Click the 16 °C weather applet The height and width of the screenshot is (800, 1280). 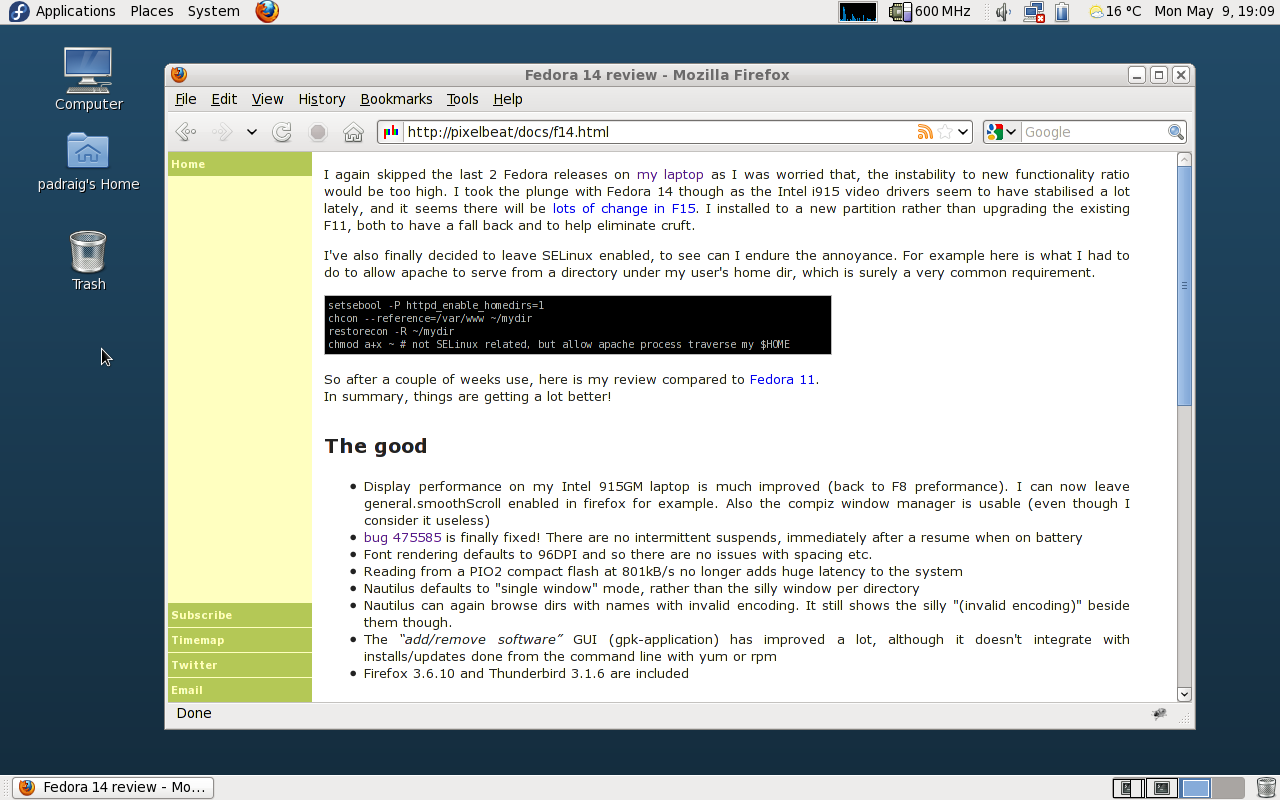[1115, 11]
